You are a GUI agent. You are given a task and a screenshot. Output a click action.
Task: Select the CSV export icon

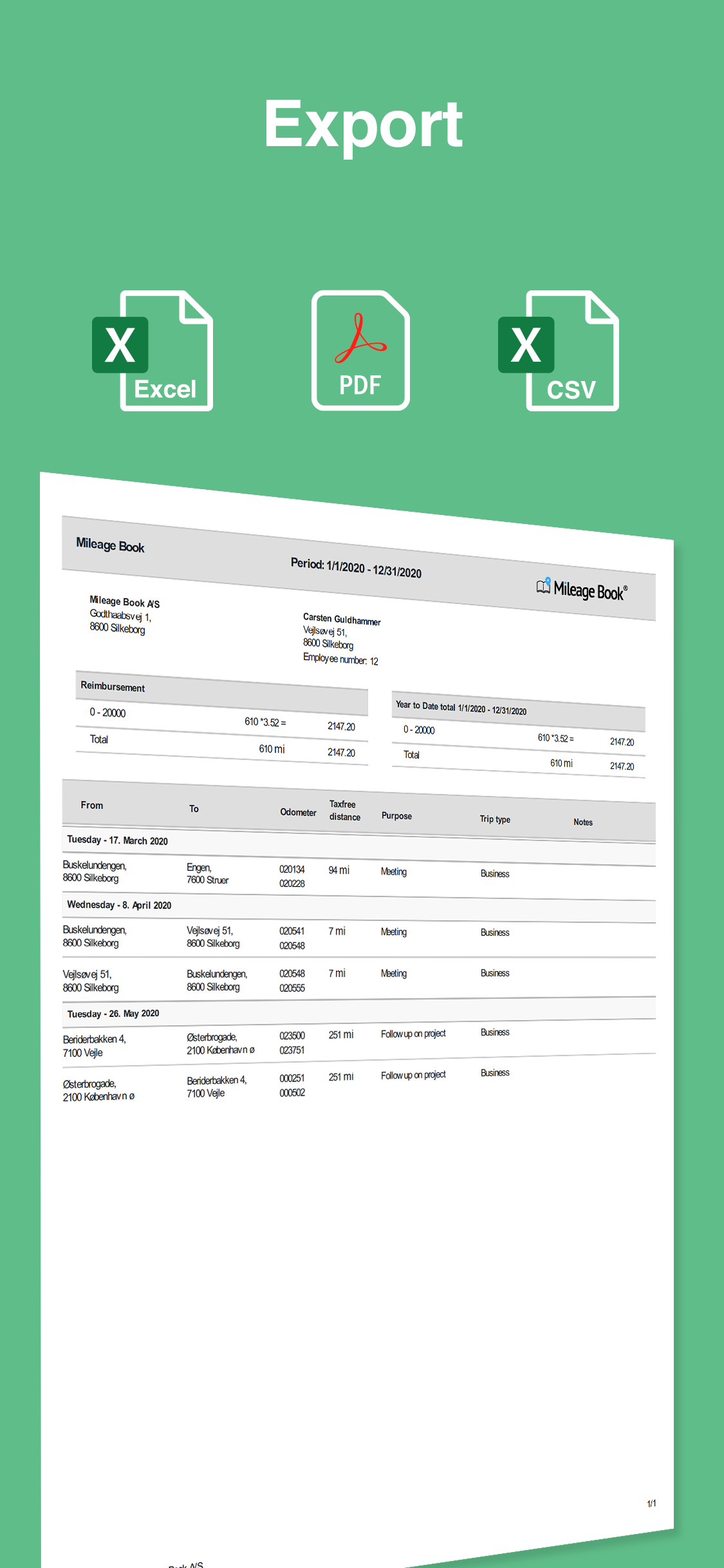click(x=559, y=350)
